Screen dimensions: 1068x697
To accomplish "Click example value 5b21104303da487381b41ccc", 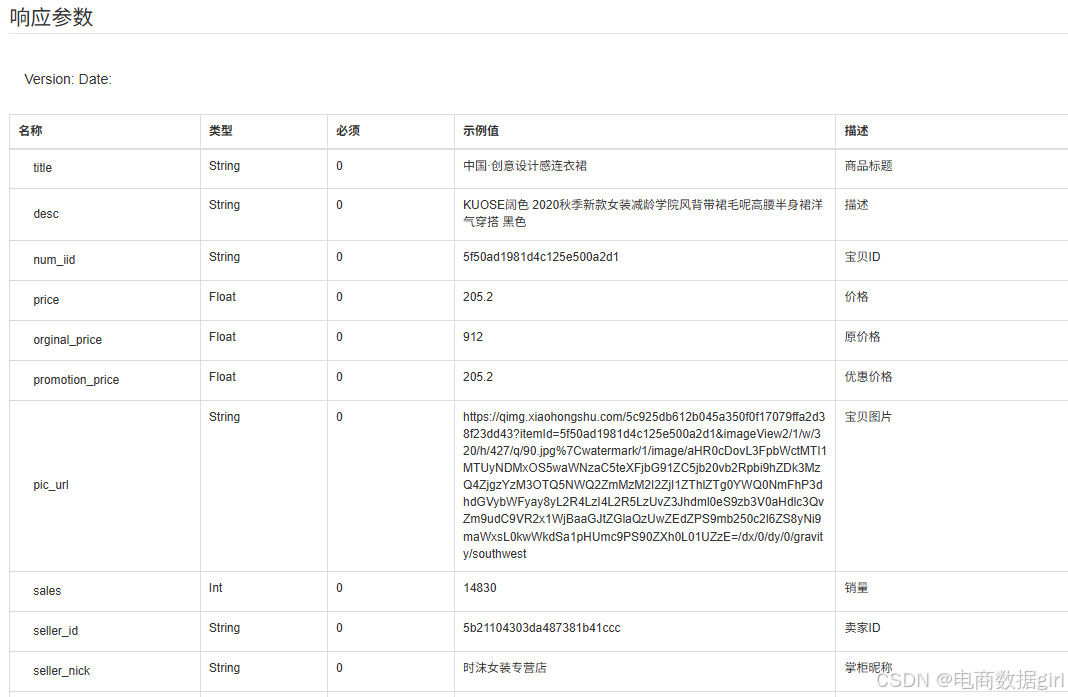I will click(x=541, y=628).
